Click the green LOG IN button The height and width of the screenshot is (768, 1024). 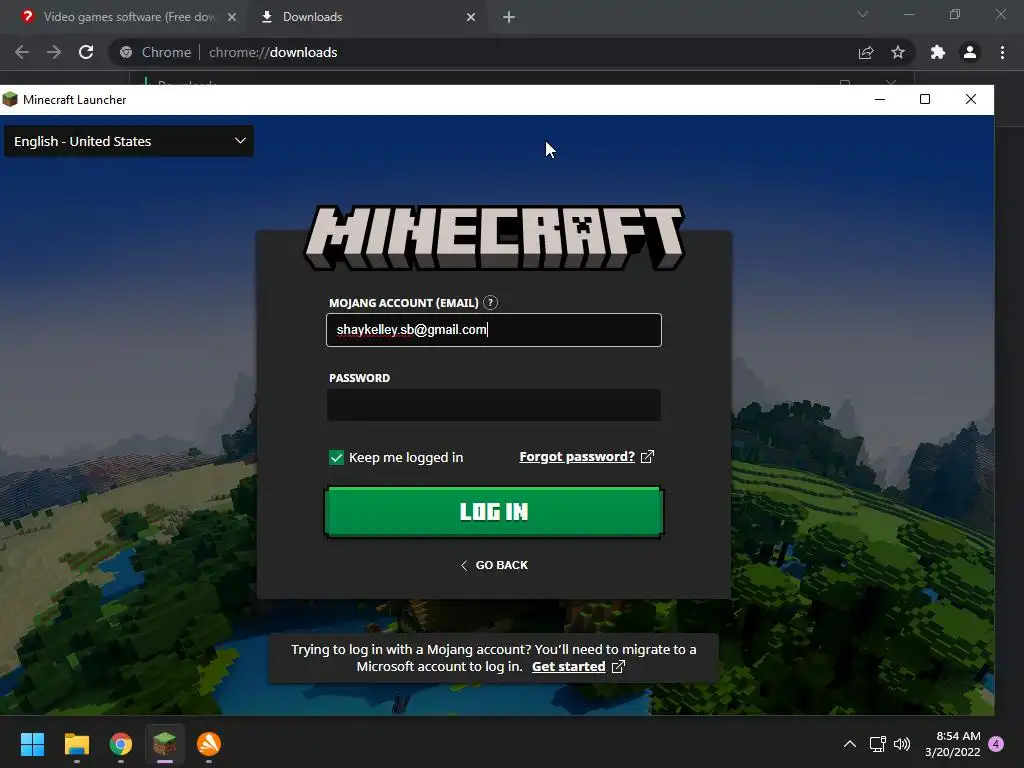pos(494,512)
